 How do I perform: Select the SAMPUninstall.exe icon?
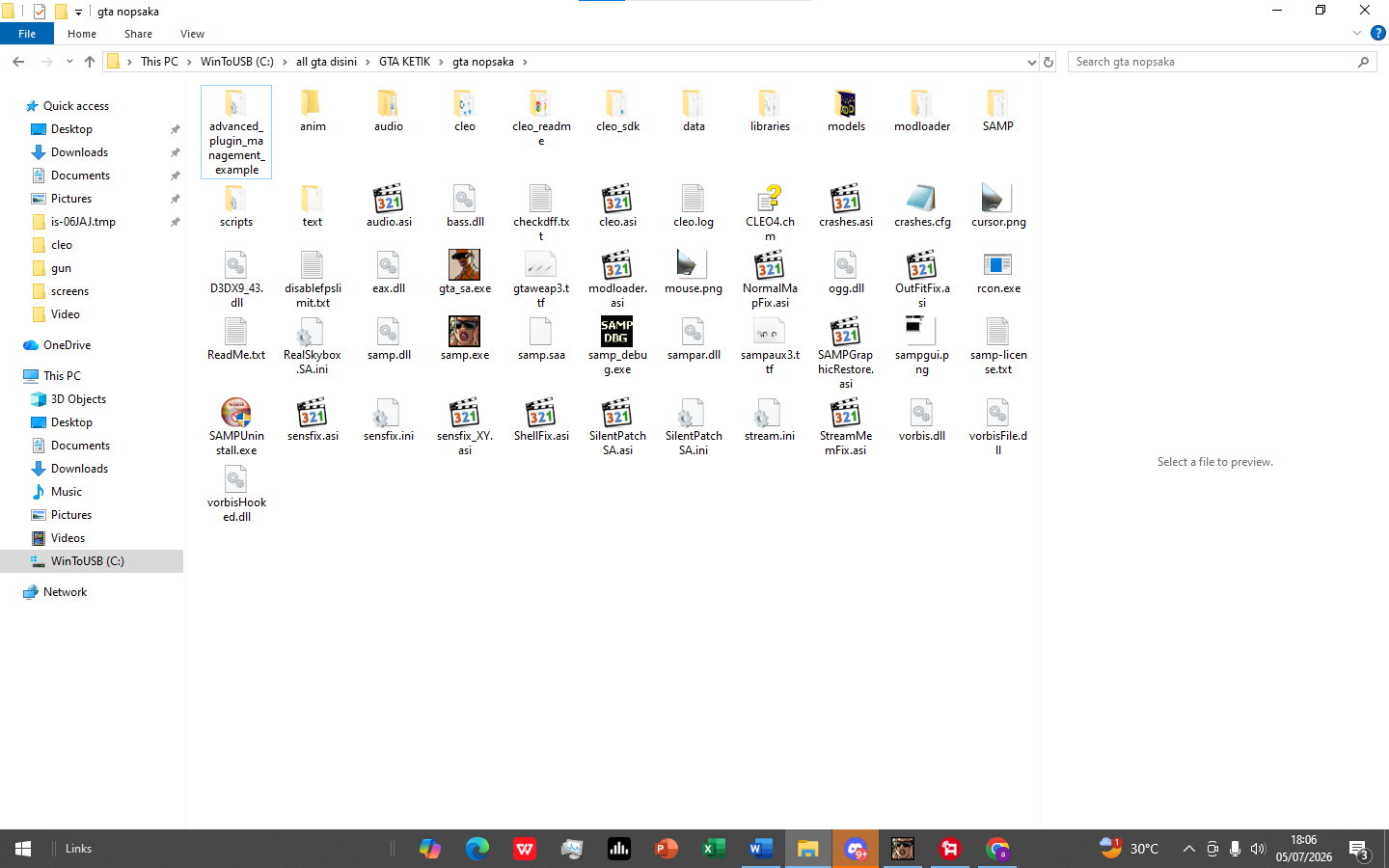coord(236,413)
